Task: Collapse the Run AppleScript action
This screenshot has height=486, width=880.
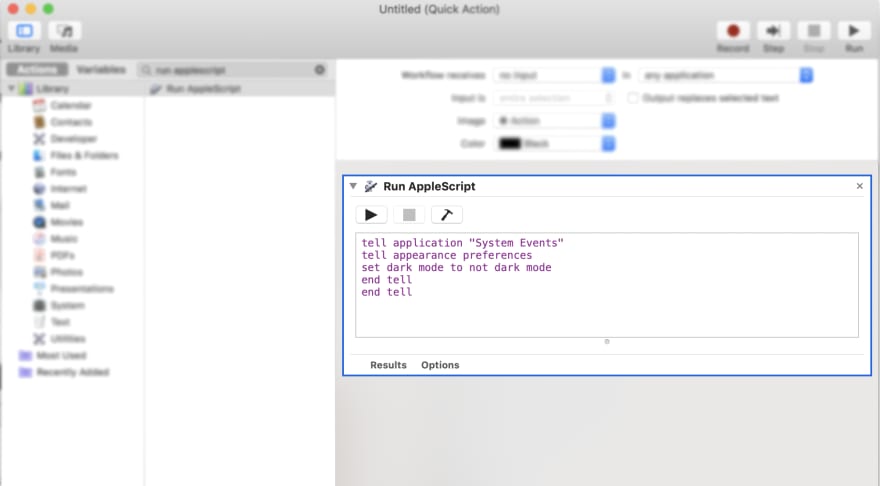Action: (353, 186)
